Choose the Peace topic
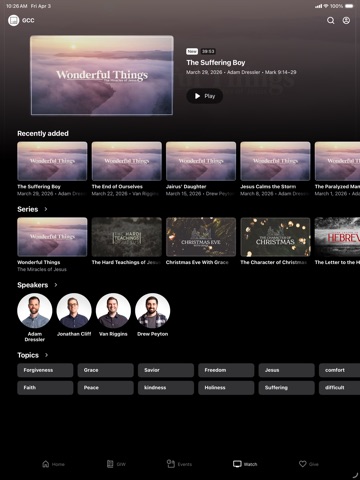 point(106,388)
